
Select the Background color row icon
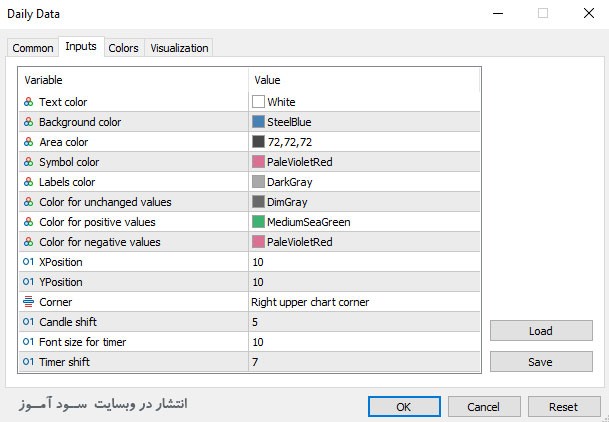click(27, 122)
